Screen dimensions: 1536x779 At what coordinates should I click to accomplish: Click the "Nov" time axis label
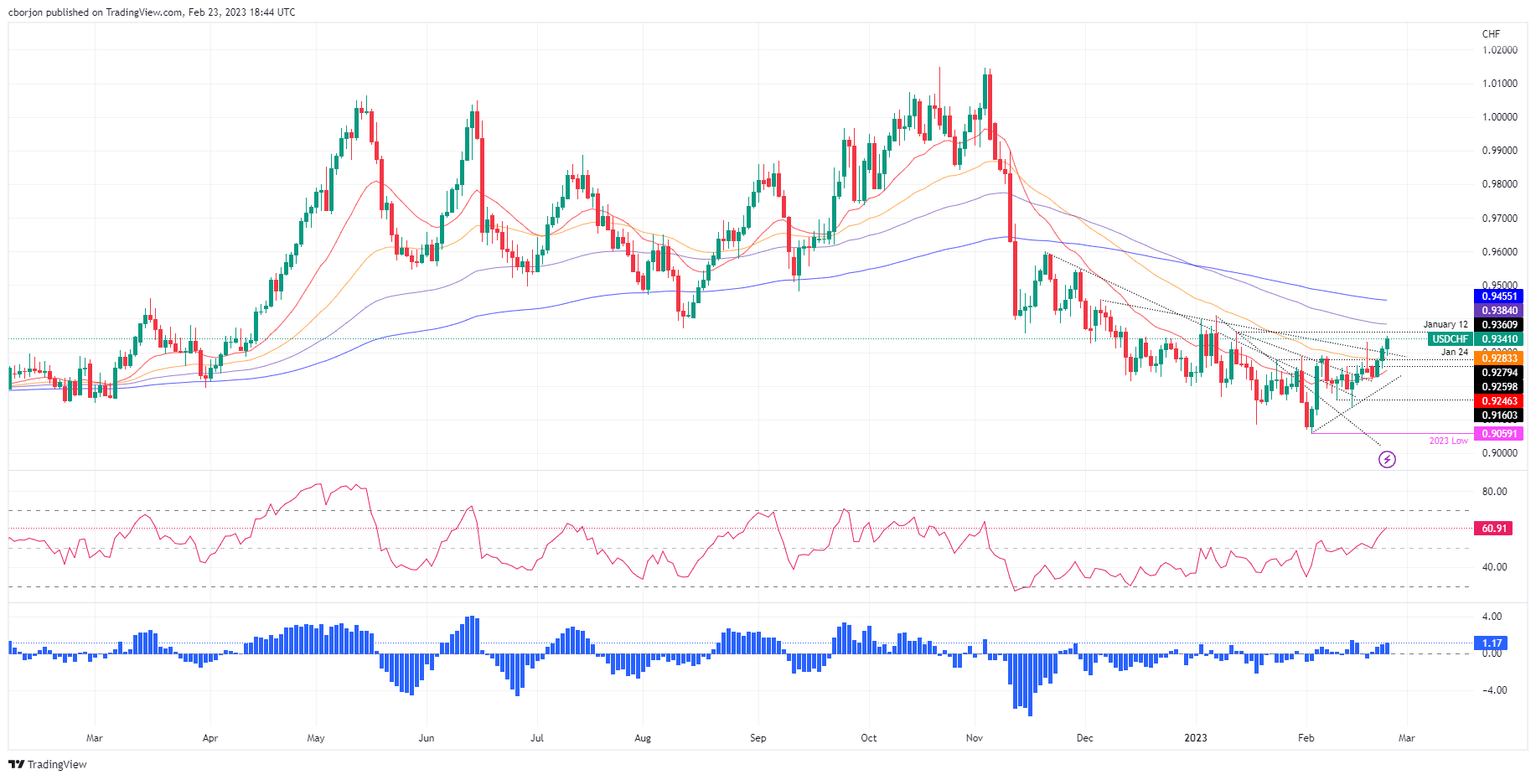pos(977,739)
